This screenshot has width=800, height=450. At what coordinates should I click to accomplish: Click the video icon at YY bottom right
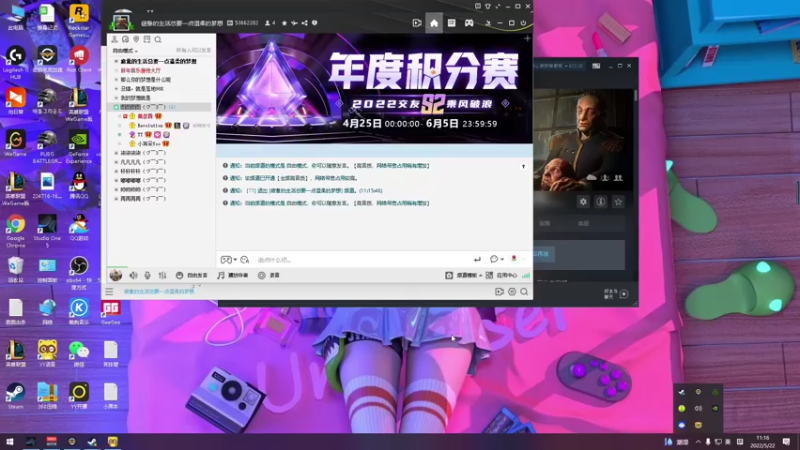coord(499,292)
